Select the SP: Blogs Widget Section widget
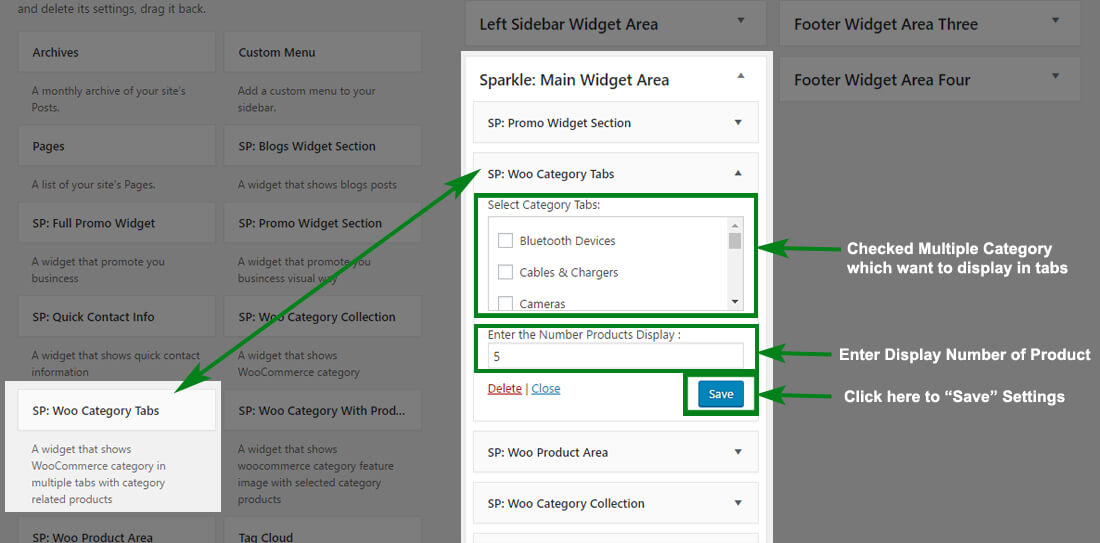The image size is (1100, 543). point(323,146)
